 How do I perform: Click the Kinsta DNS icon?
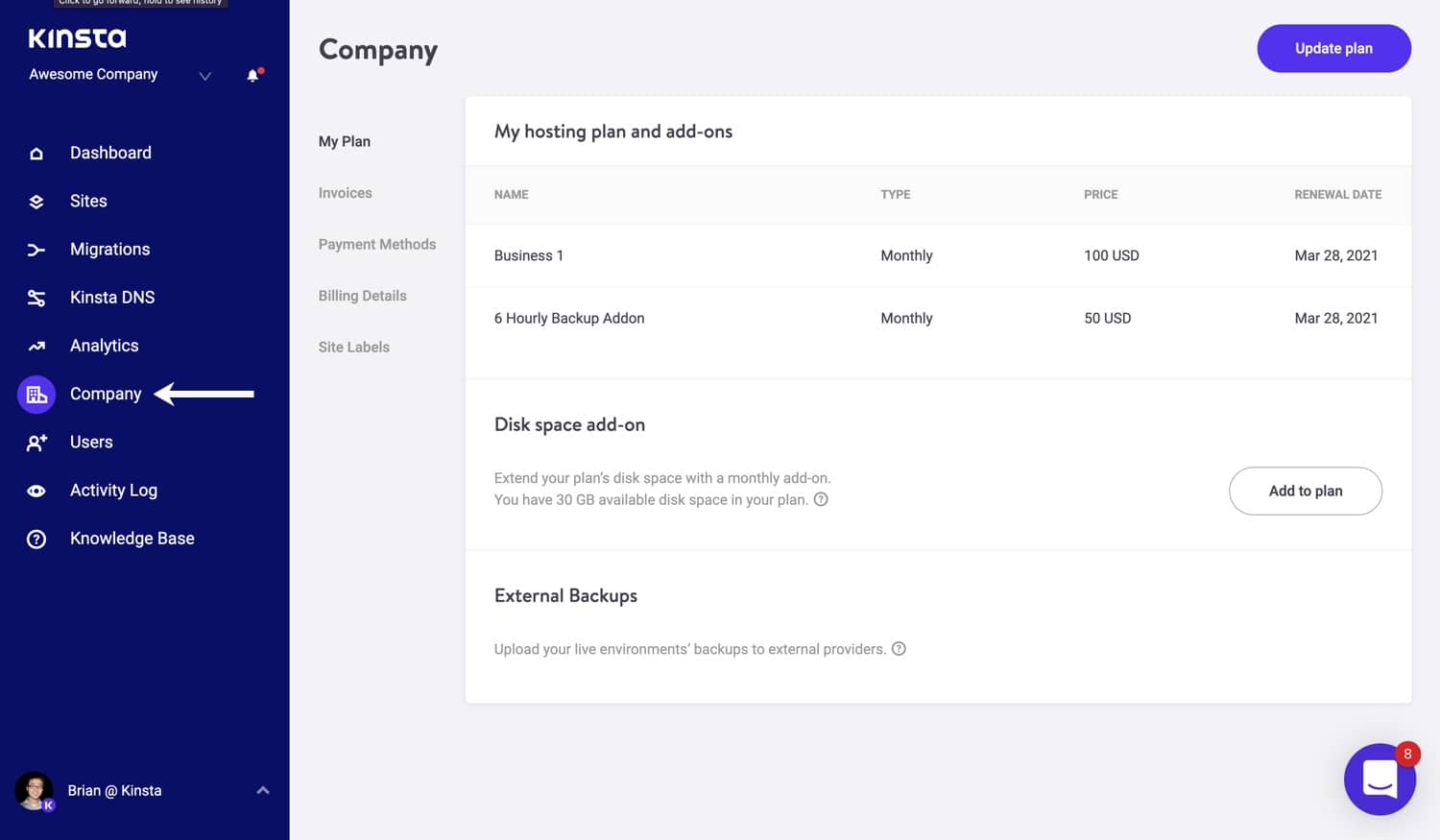(36, 298)
